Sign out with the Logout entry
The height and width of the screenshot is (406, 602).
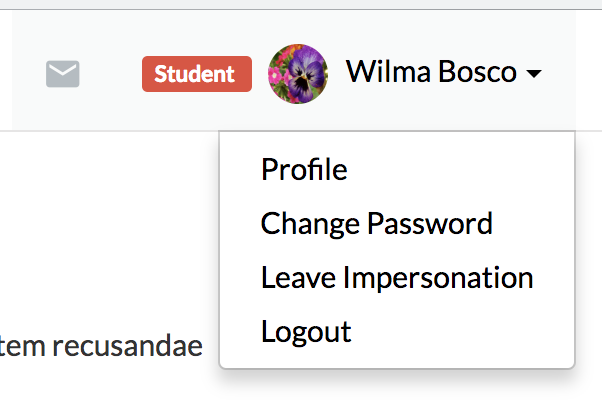tap(306, 331)
